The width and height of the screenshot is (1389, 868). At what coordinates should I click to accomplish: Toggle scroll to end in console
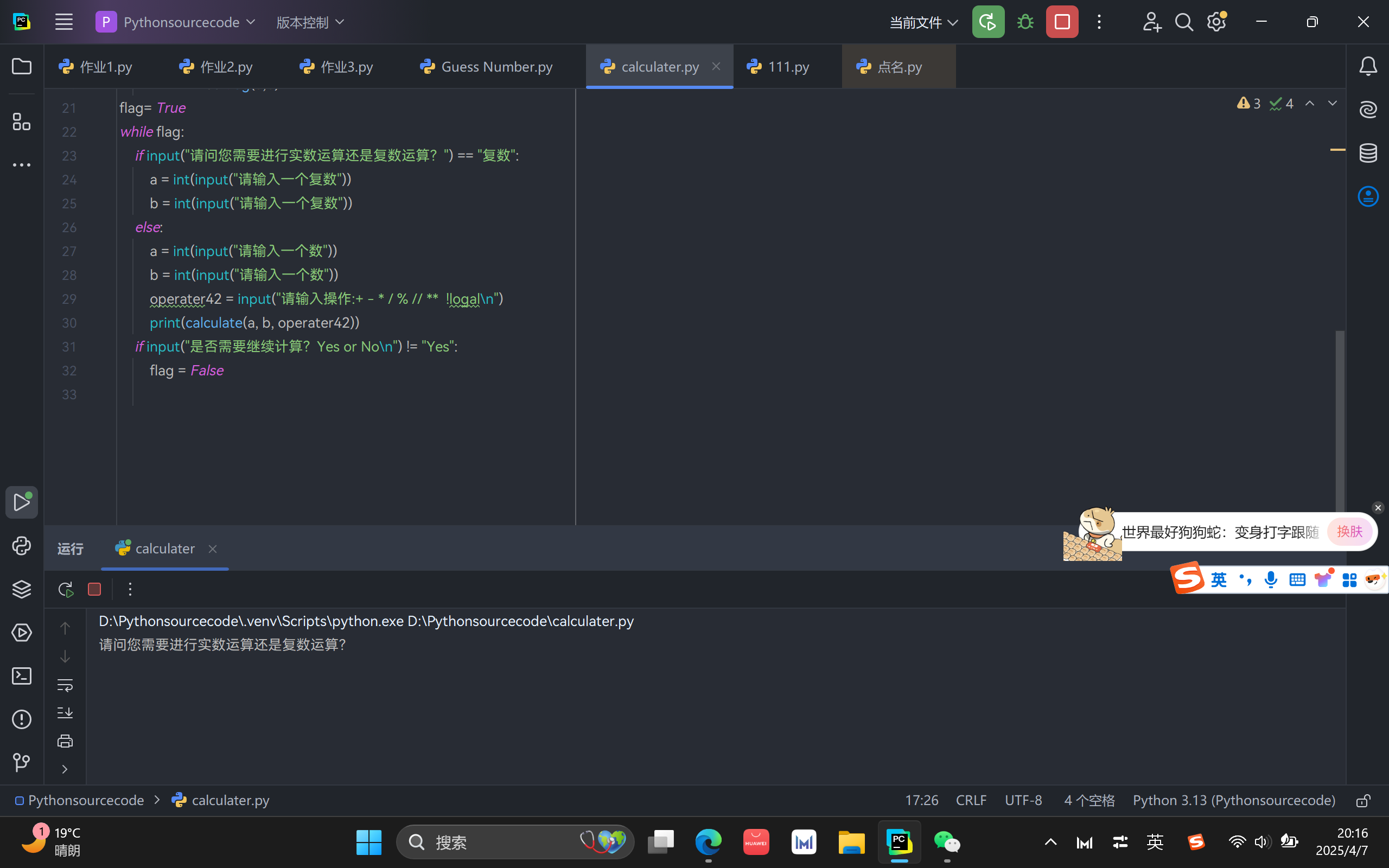(x=65, y=713)
